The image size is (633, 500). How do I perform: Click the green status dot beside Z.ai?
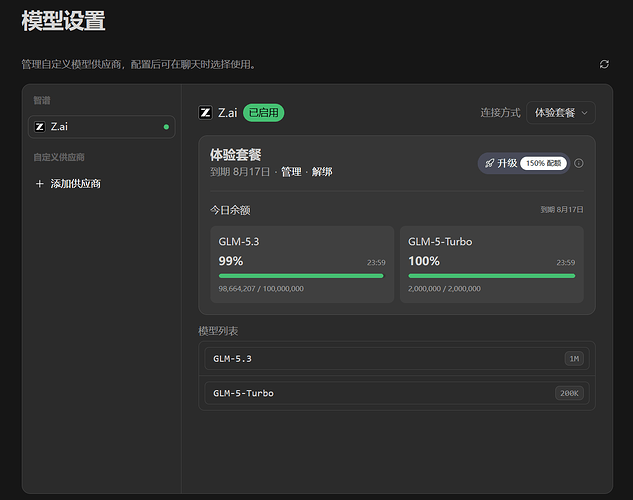[x=166, y=127]
